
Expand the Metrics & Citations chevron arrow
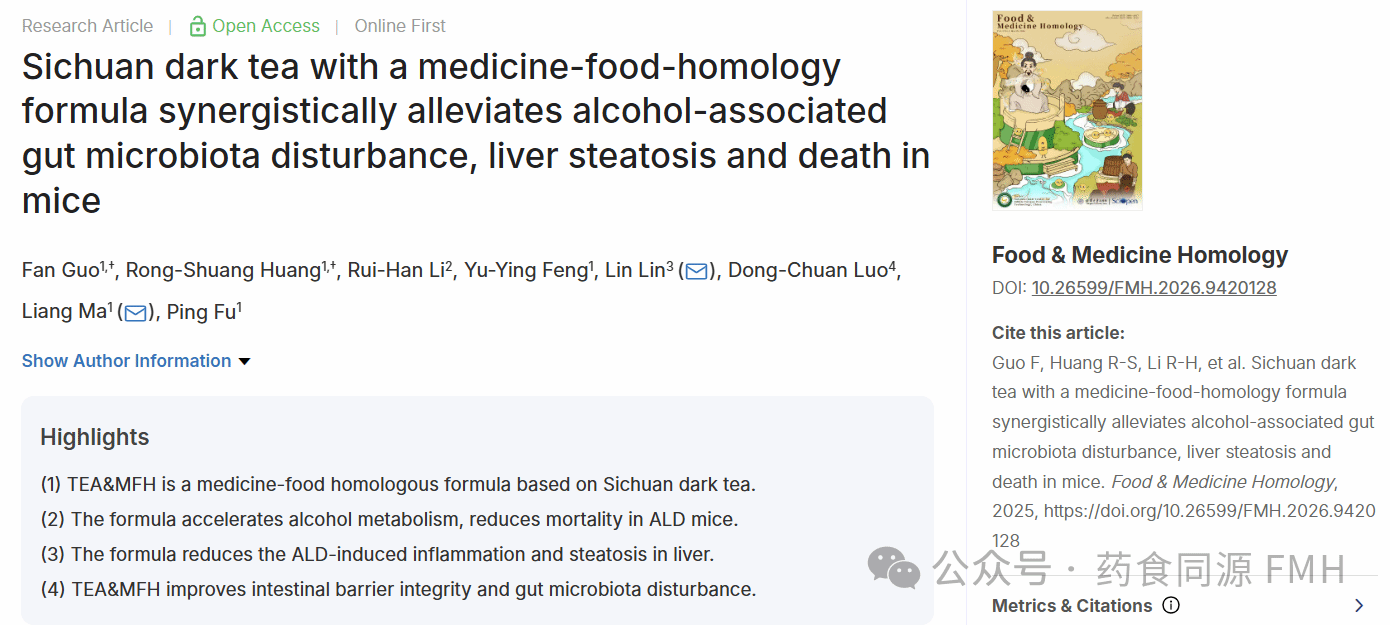pyautogui.click(x=1358, y=605)
